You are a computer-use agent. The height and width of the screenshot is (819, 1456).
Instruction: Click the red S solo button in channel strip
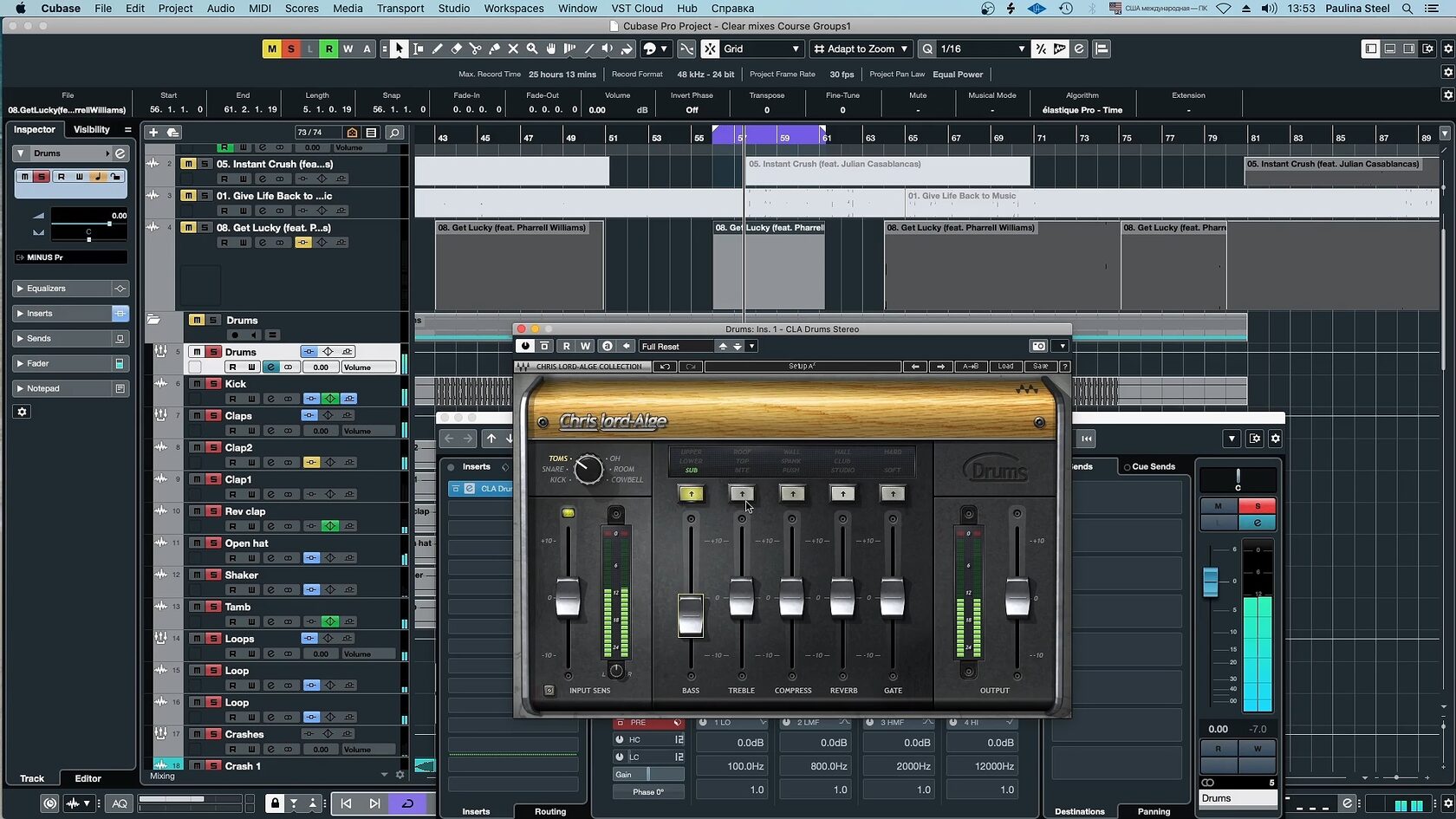click(x=1258, y=506)
